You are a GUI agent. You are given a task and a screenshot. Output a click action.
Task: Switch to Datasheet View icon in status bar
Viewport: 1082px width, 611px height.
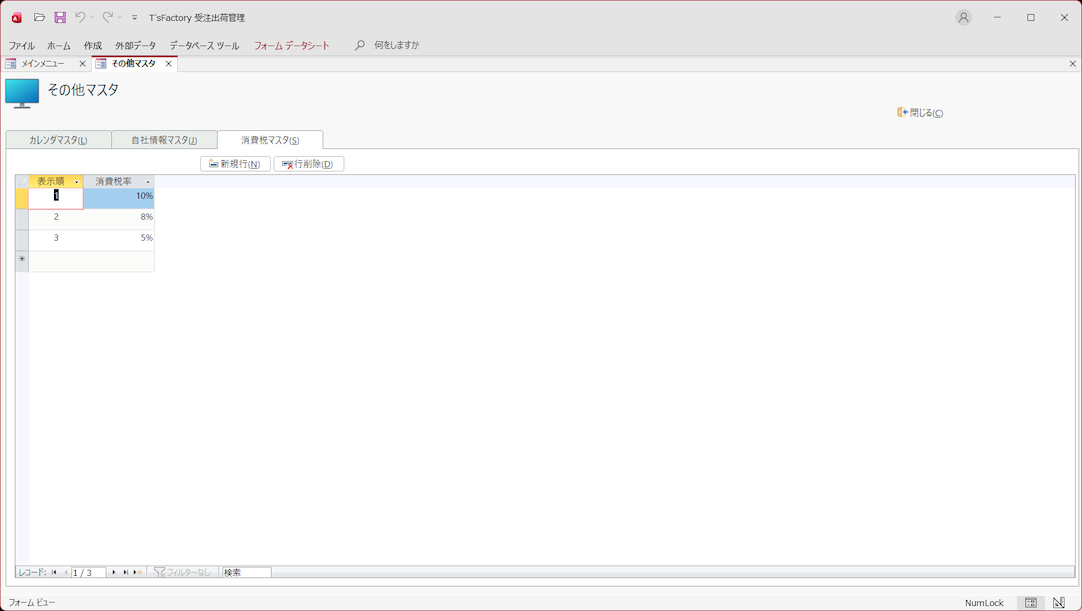tap(1030, 603)
